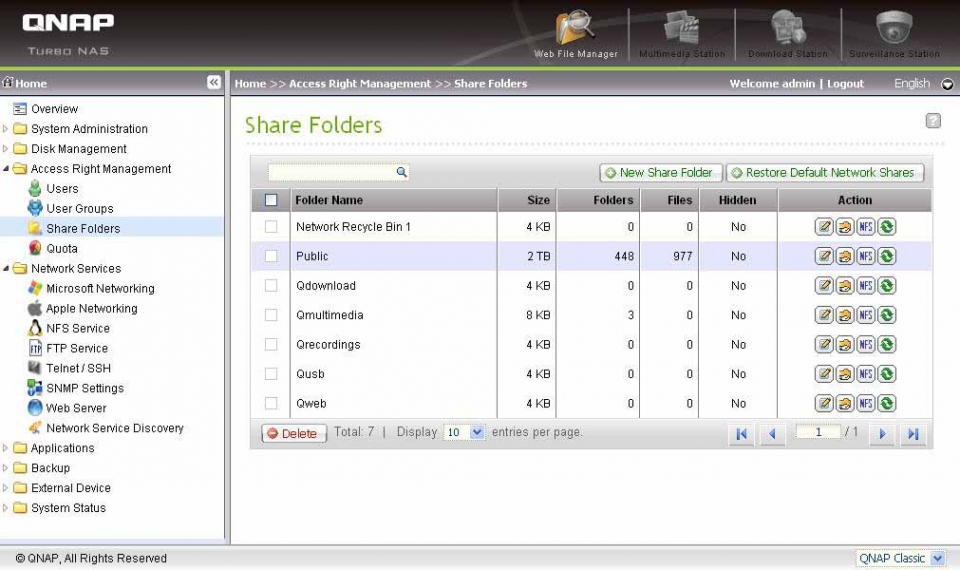
Task: Click the New Share Folder button
Action: point(660,173)
